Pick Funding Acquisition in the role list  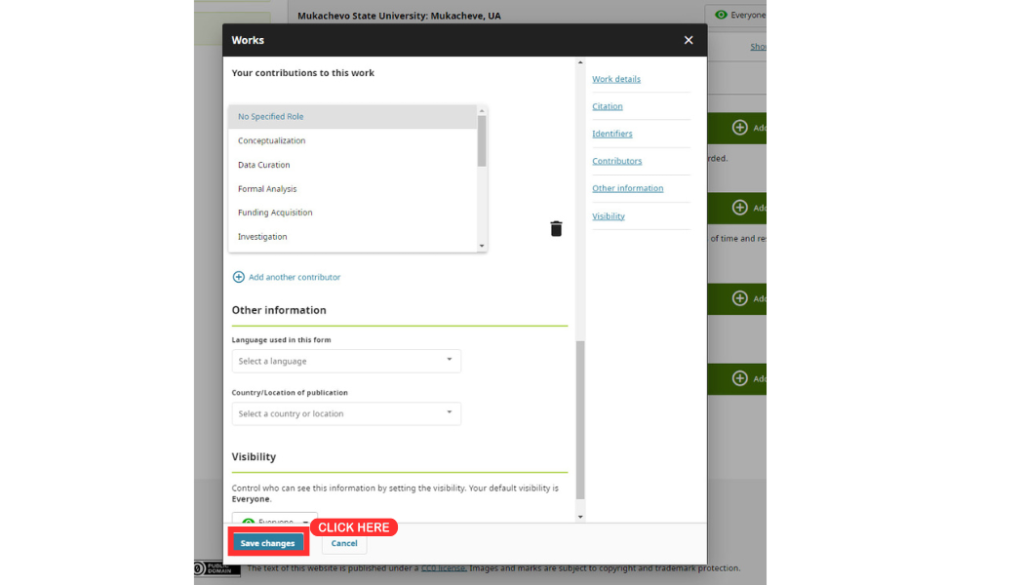pos(353,212)
